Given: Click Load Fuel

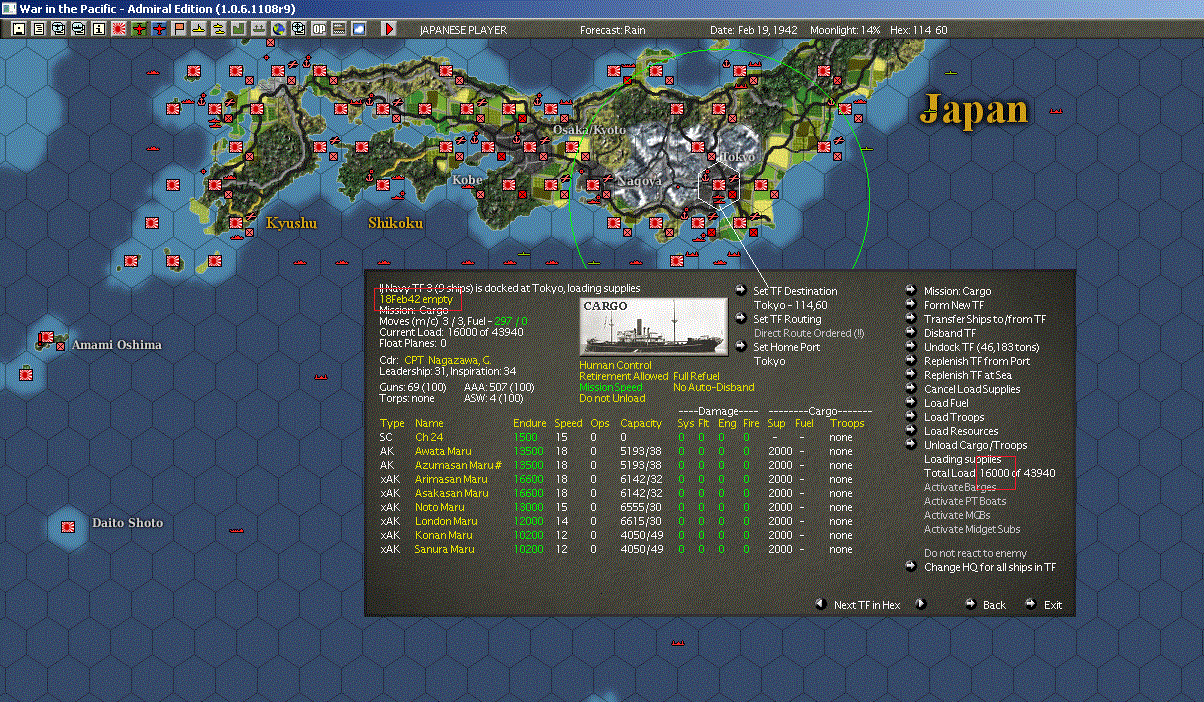Looking at the screenshot, I should 946,403.
